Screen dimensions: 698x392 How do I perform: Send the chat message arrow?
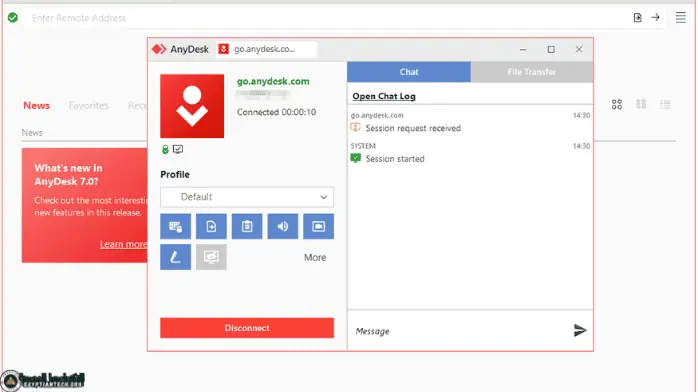580,331
